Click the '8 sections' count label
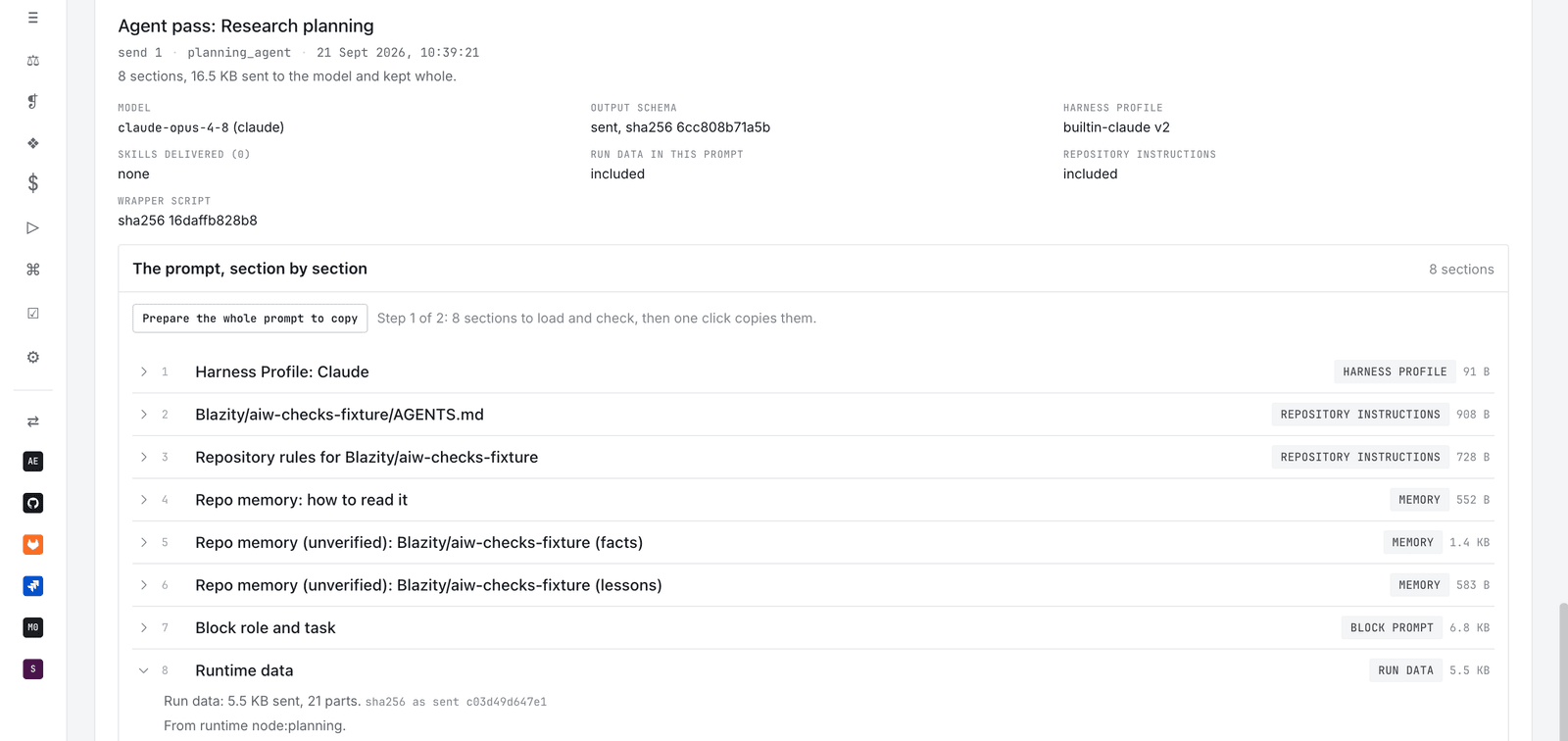This screenshot has width=1568, height=741. click(x=1461, y=270)
